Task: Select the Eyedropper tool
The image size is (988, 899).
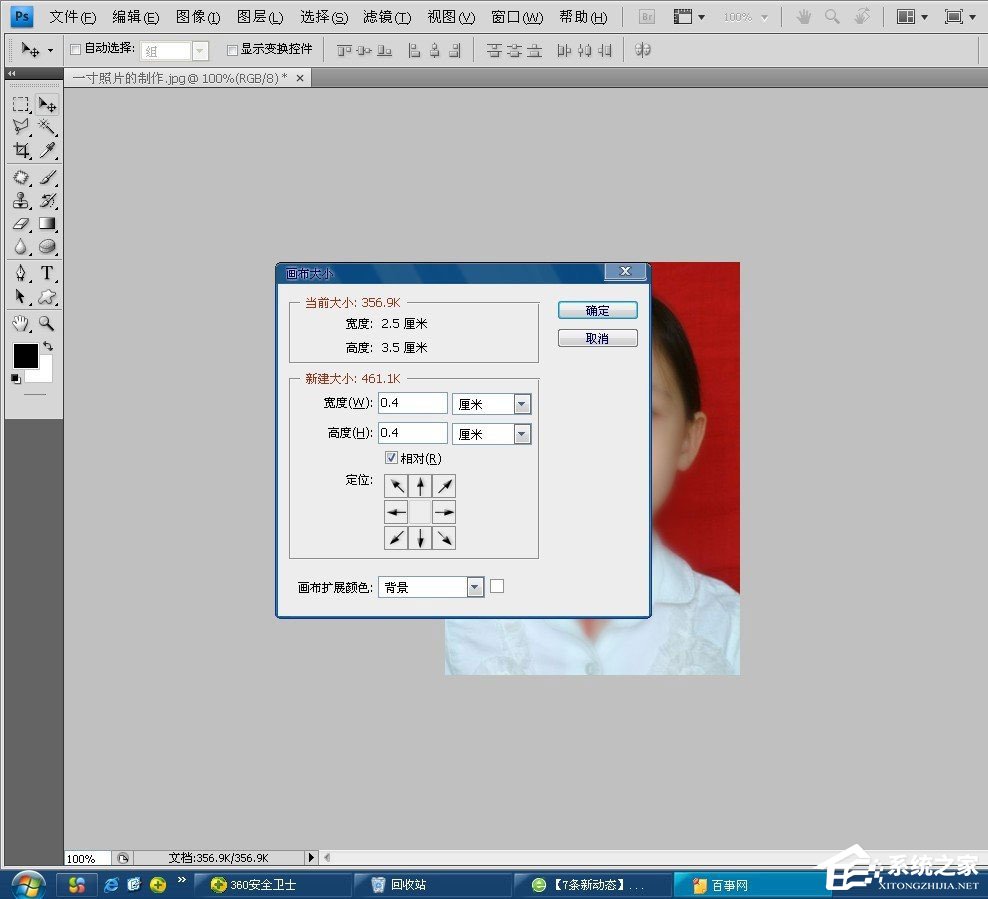Action: pyautogui.click(x=47, y=151)
